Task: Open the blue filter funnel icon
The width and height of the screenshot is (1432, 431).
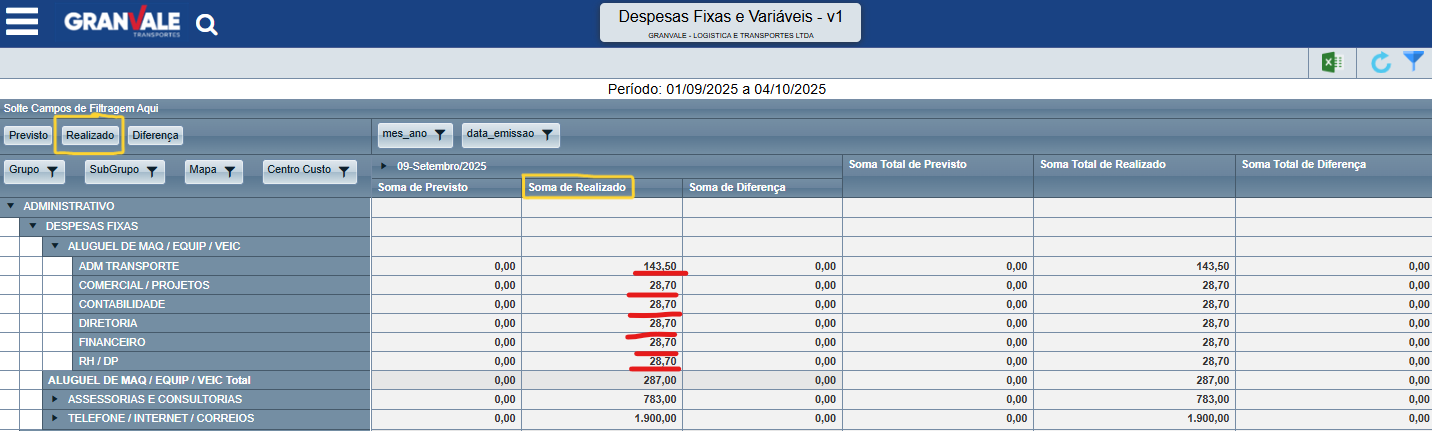Action: [x=1413, y=61]
